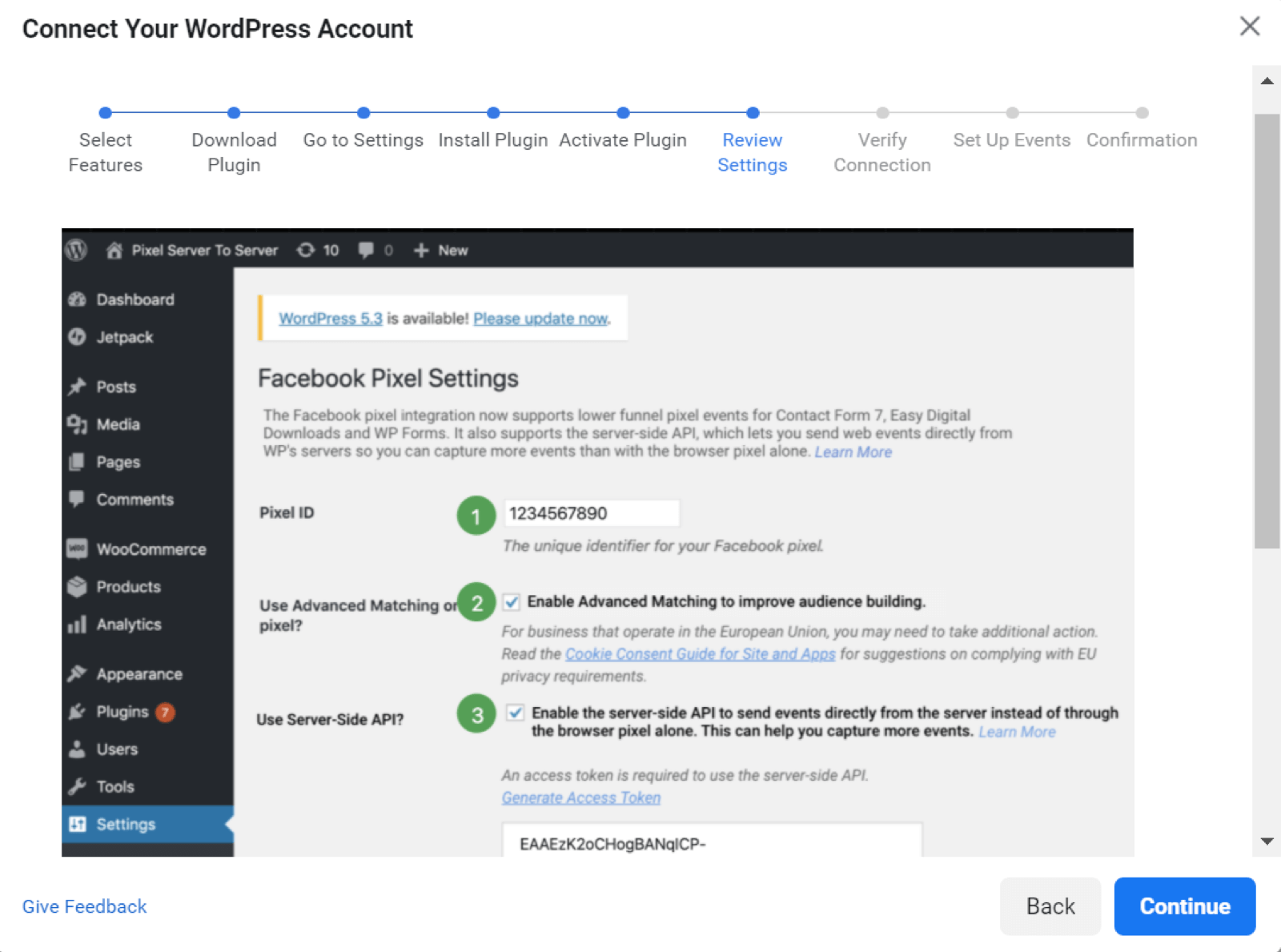Toggle Enable Advanced Matching checkbox
Screen dimensions: 1281x952
coord(512,601)
